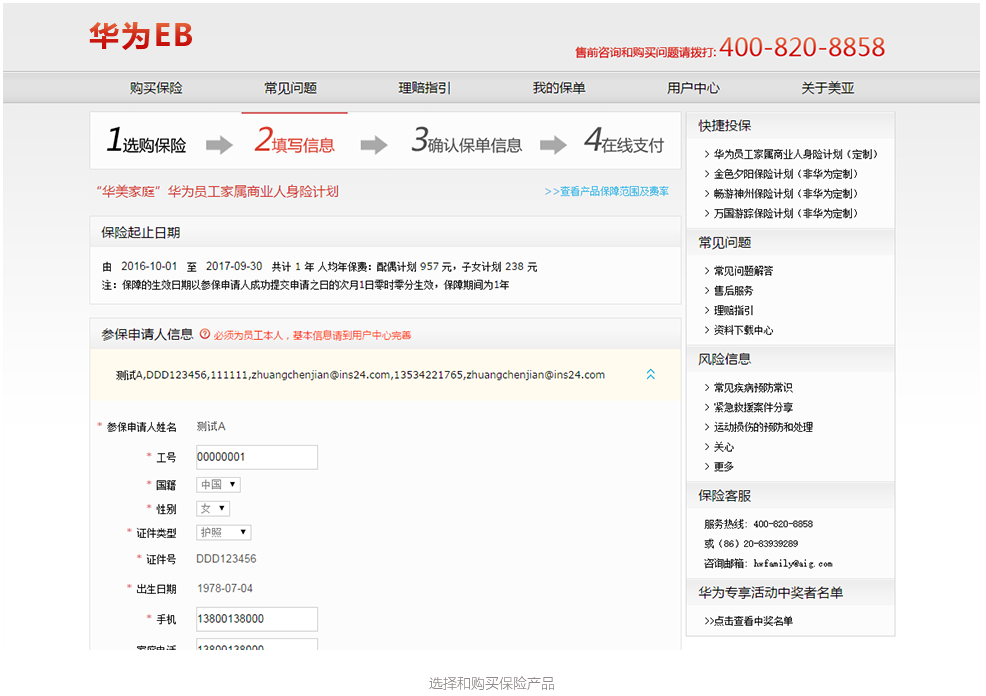This screenshot has height=696, width=986.
Task: Click the arrow icon after step 3 确认保单信息
Action: (552, 146)
